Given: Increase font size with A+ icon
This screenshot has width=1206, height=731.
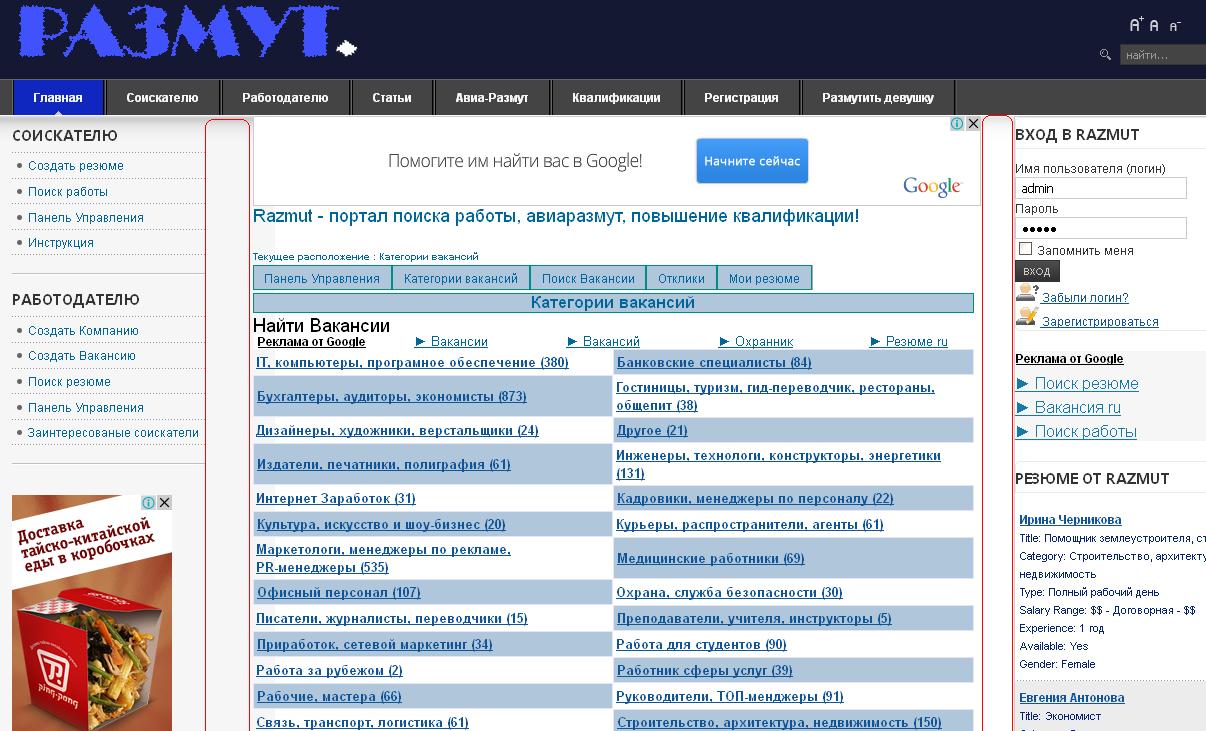Looking at the screenshot, I should [x=1136, y=25].
